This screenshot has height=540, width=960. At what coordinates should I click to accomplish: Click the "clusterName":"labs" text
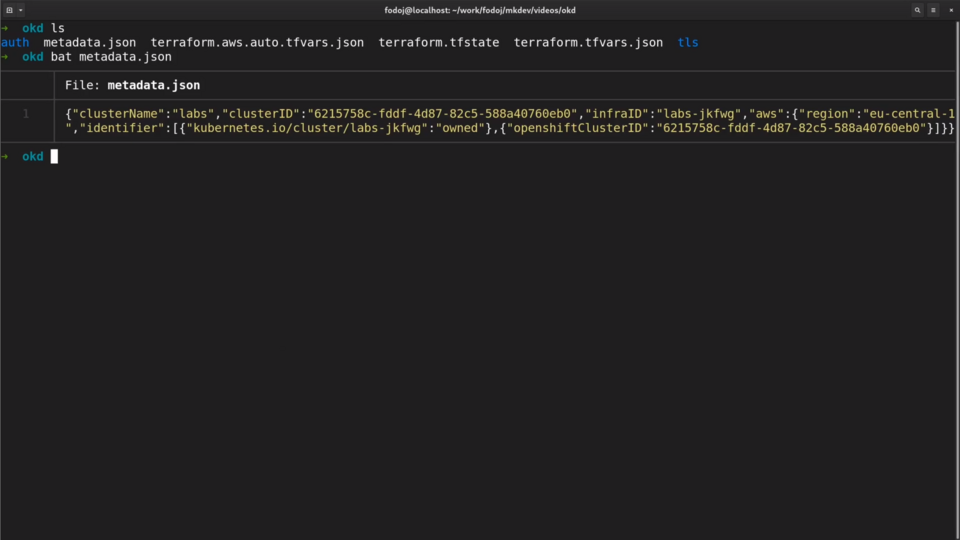[x=143, y=114]
